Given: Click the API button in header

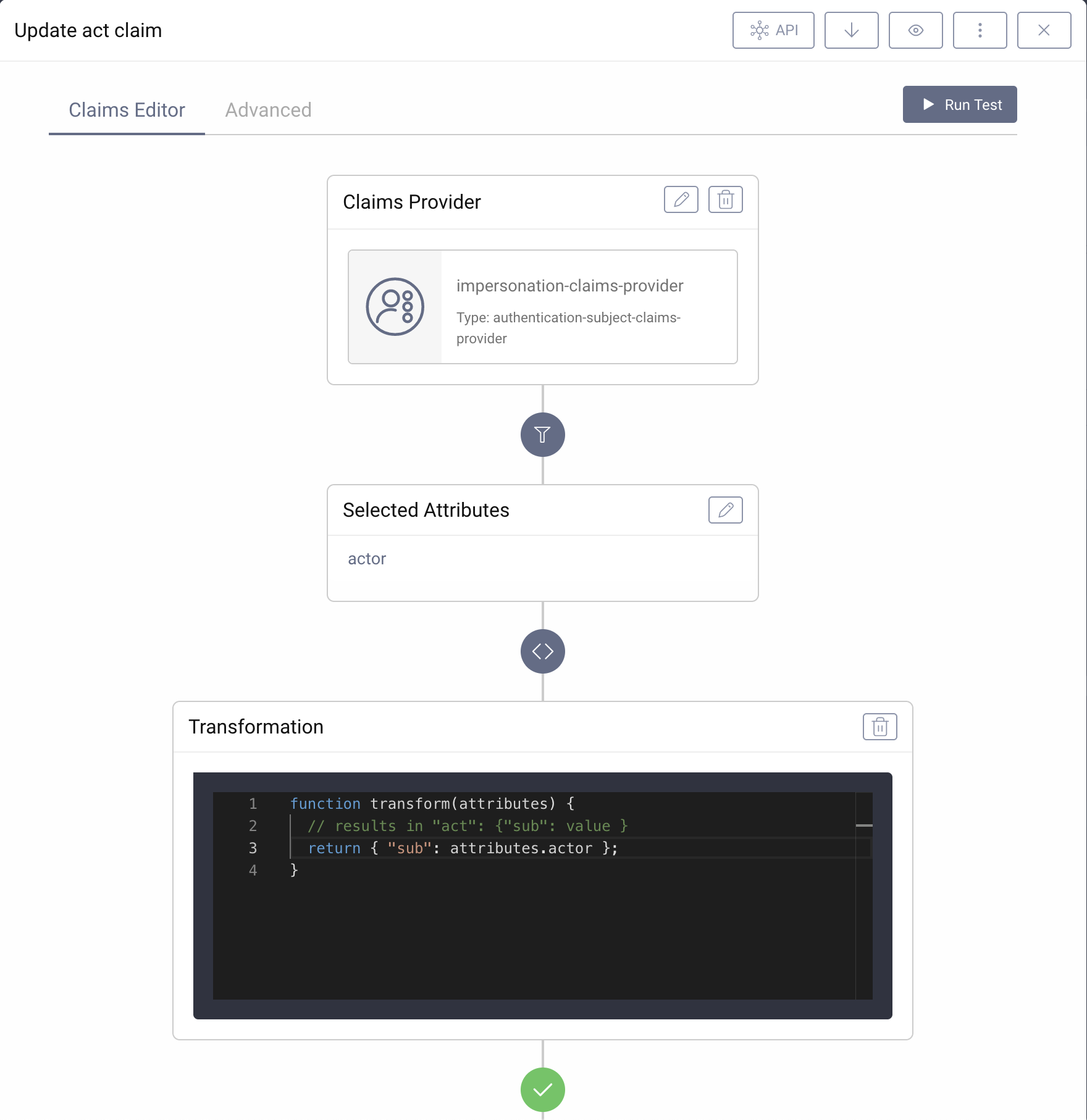Looking at the screenshot, I should pos(773,30).
